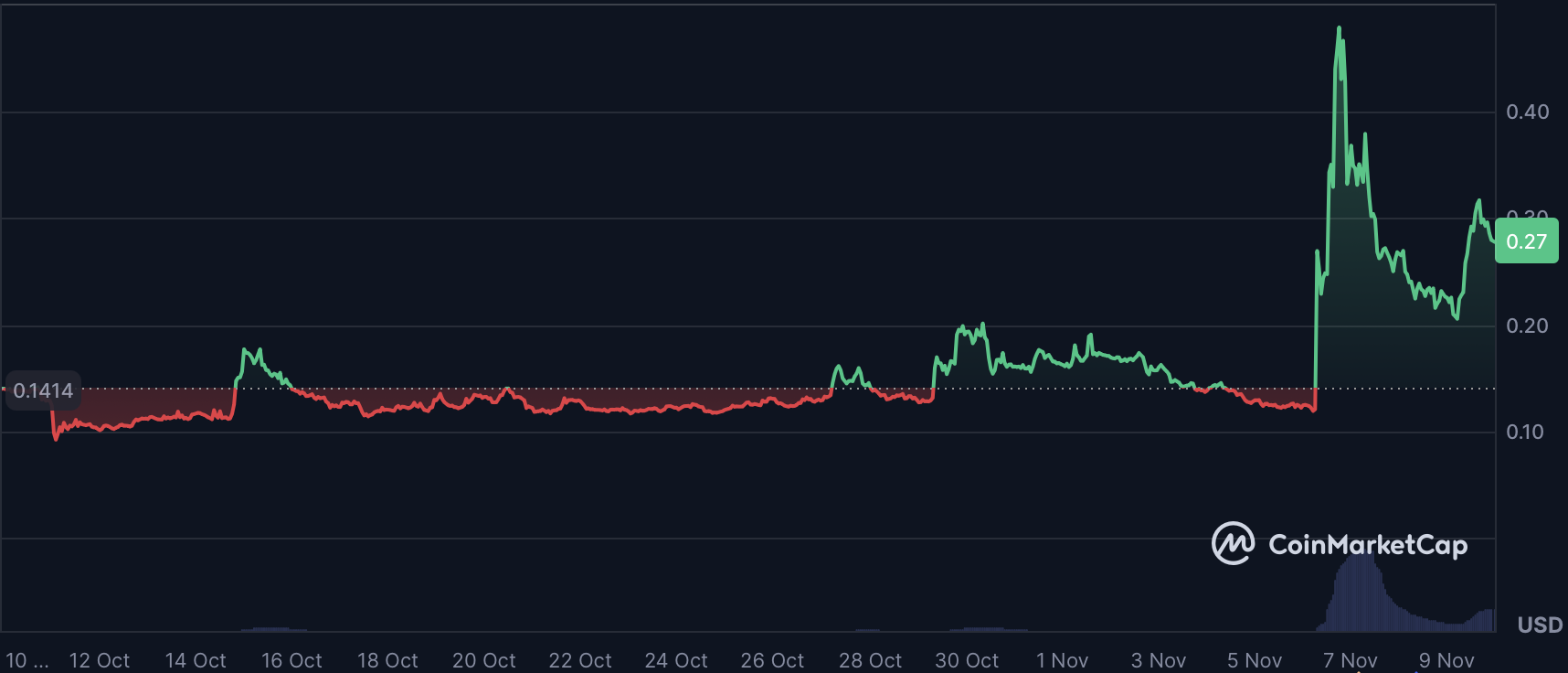Image resolution: width=1568 pixels, height=673 pixels.
Task: Click the CoinMarketCap logo icon
Action: (x=1233, y=543)
